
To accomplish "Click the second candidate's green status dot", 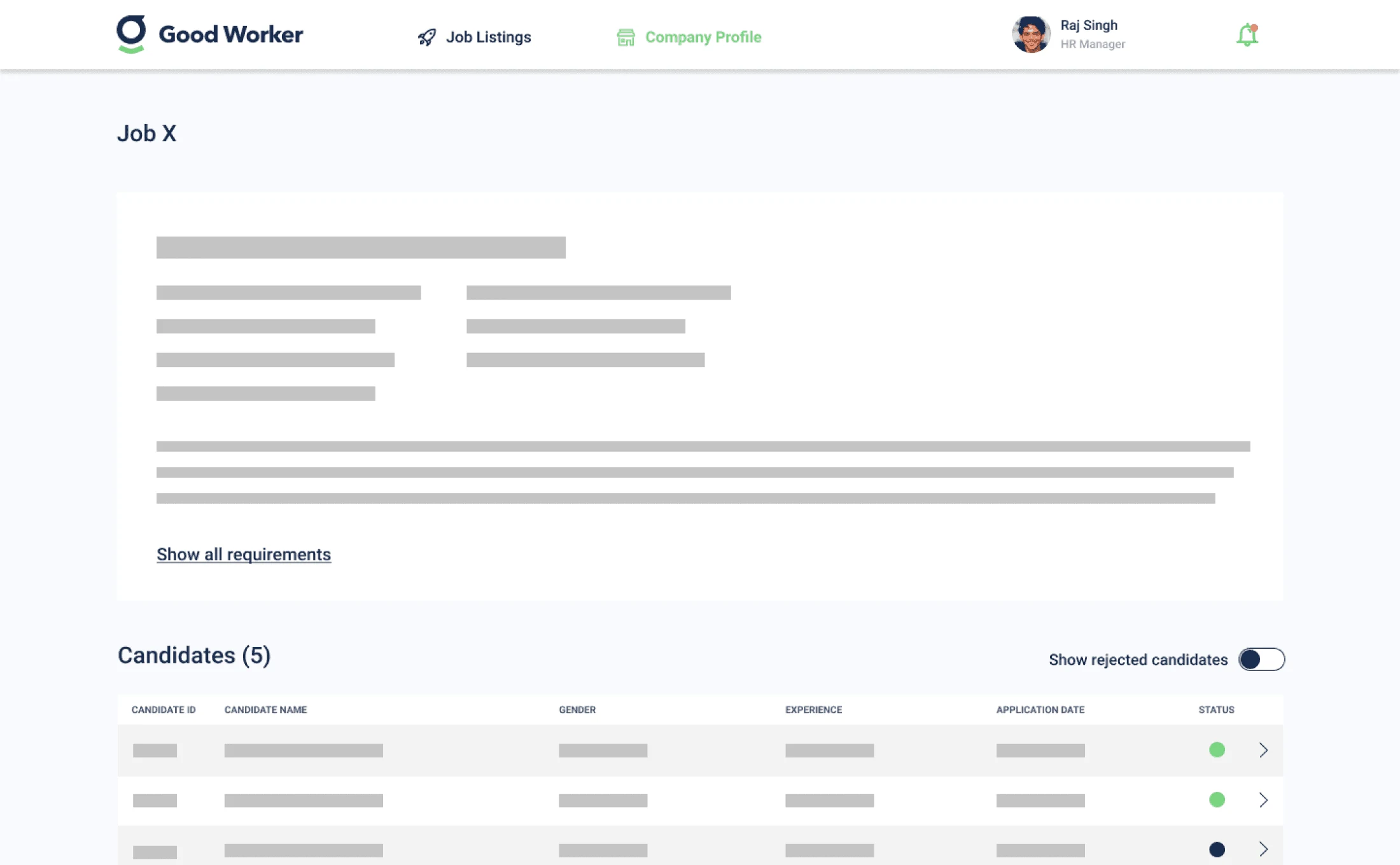I will point(1217,799).
